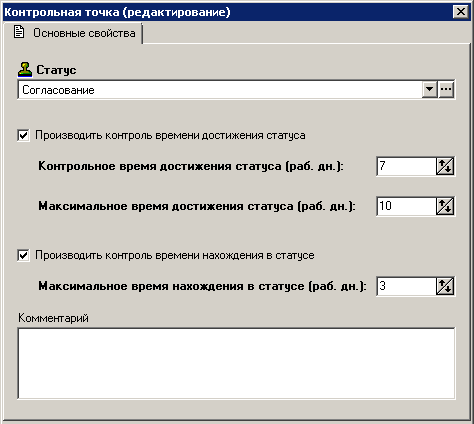Click the Статус bold label
Screen dimensions: 474x424
click(56, 70)
